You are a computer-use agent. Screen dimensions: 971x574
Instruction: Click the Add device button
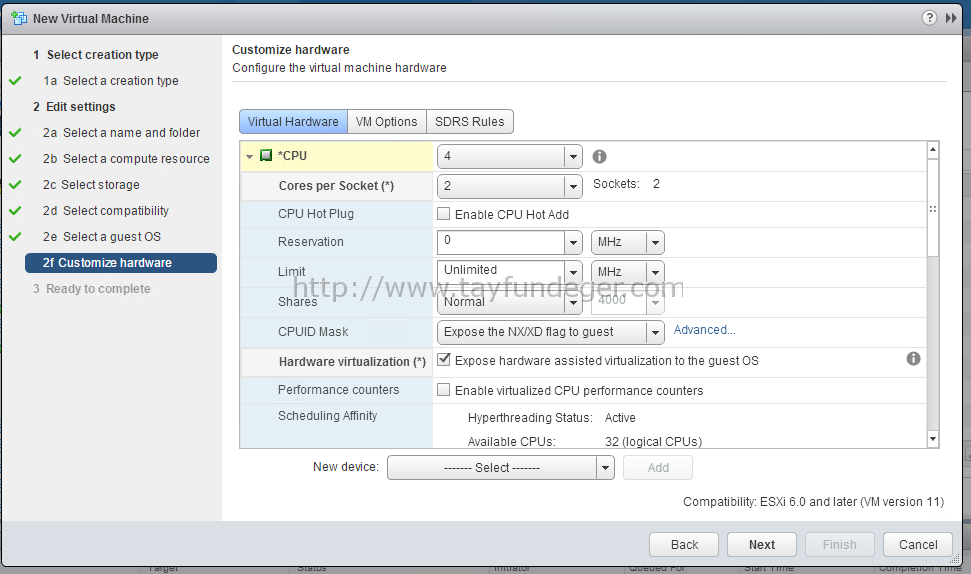[x=658, y=467]
